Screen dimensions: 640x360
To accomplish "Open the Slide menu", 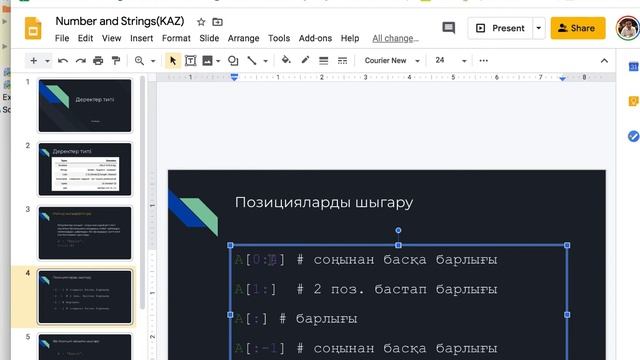I will pyautogui.click(x=209, y=38).
